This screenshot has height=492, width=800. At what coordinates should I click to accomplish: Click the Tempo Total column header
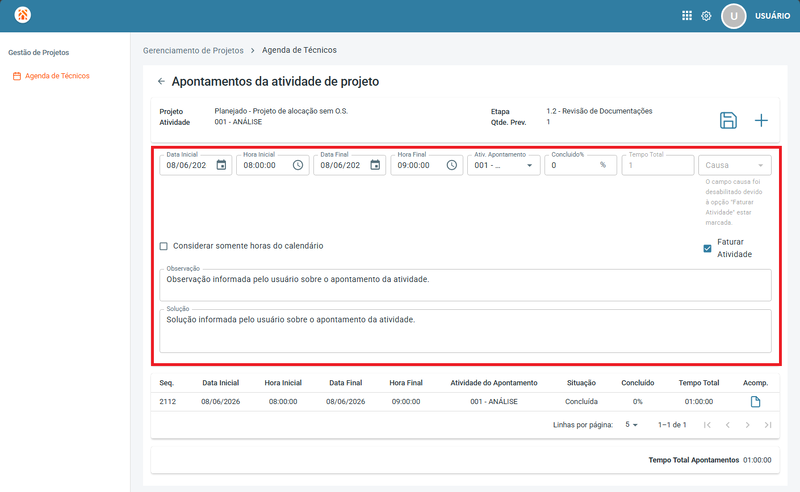pyautogui.click(x=698, y=383)
